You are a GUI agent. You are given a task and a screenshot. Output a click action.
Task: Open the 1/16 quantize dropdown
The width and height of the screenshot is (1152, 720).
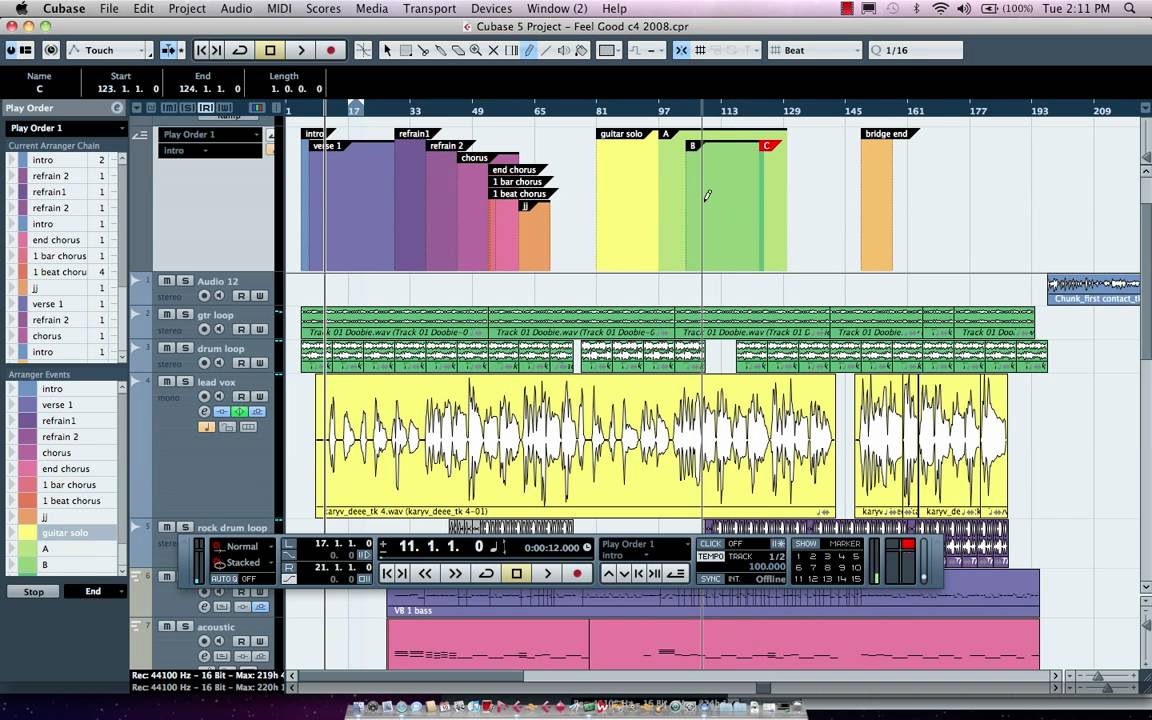pos(915,50)
